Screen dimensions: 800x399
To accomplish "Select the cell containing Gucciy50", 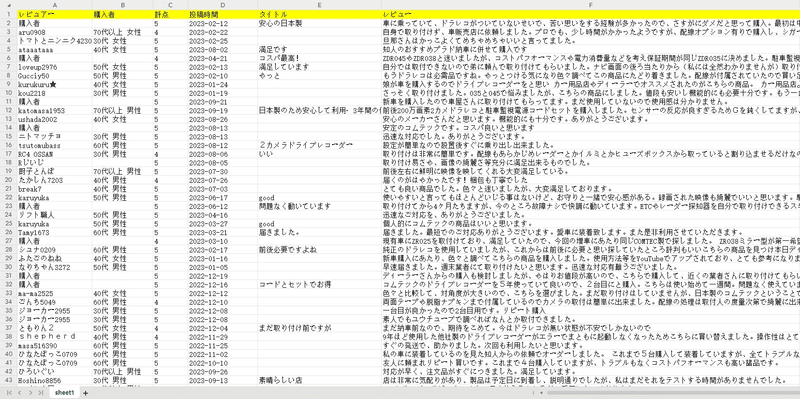I will [x=54, y=76].
